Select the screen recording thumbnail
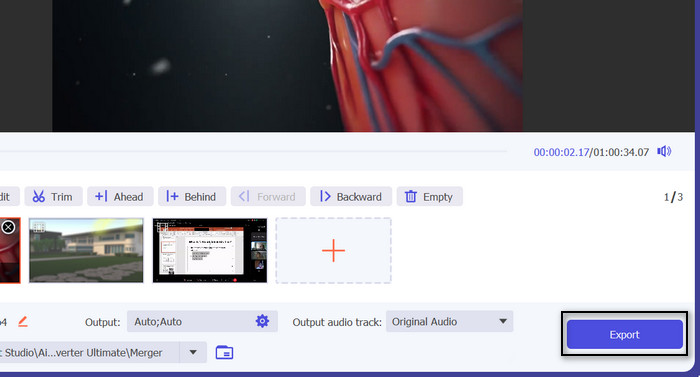The height and width of the screenshot is (377, 700). pyautogui.click(x=210, y=251)
